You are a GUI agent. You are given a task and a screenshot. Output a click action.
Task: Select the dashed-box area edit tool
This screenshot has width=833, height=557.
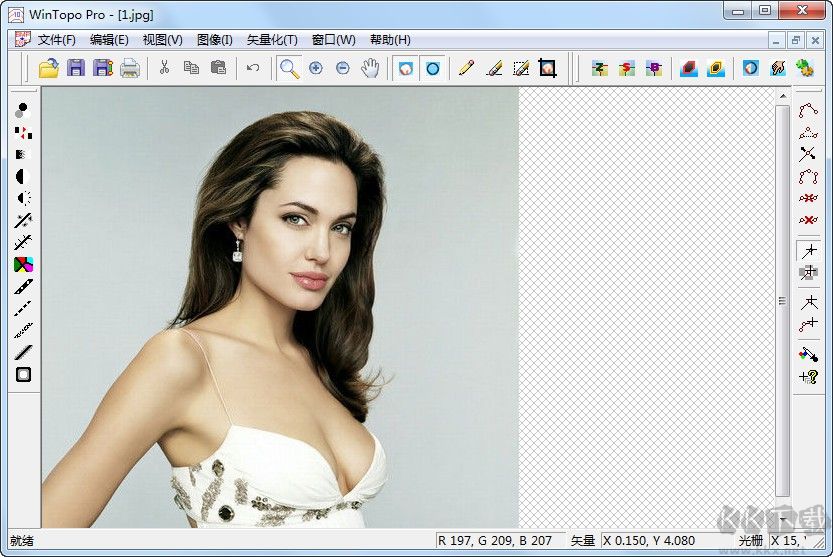pos(521,68)
